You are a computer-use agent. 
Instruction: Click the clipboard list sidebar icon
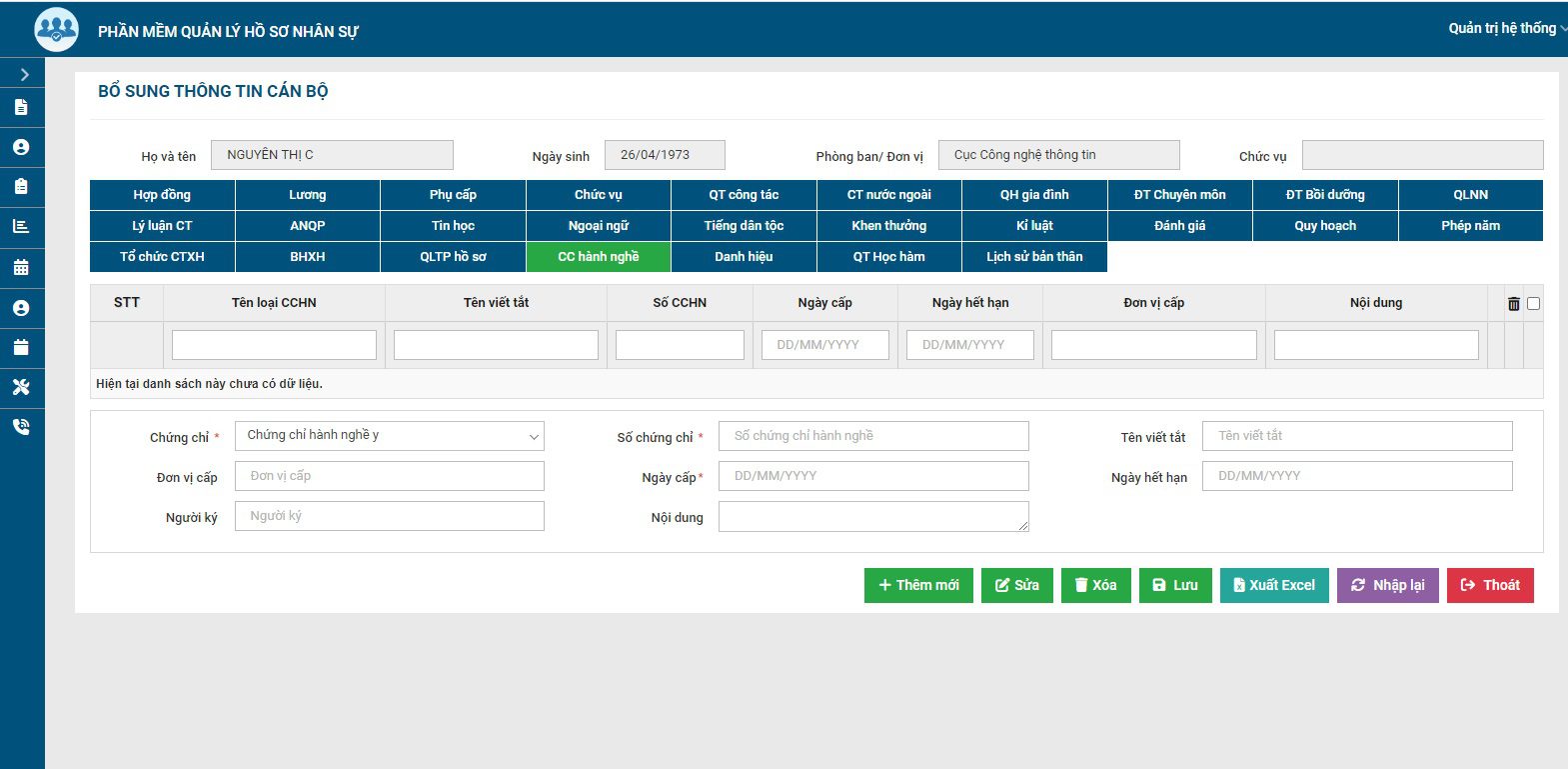point(21,187)
